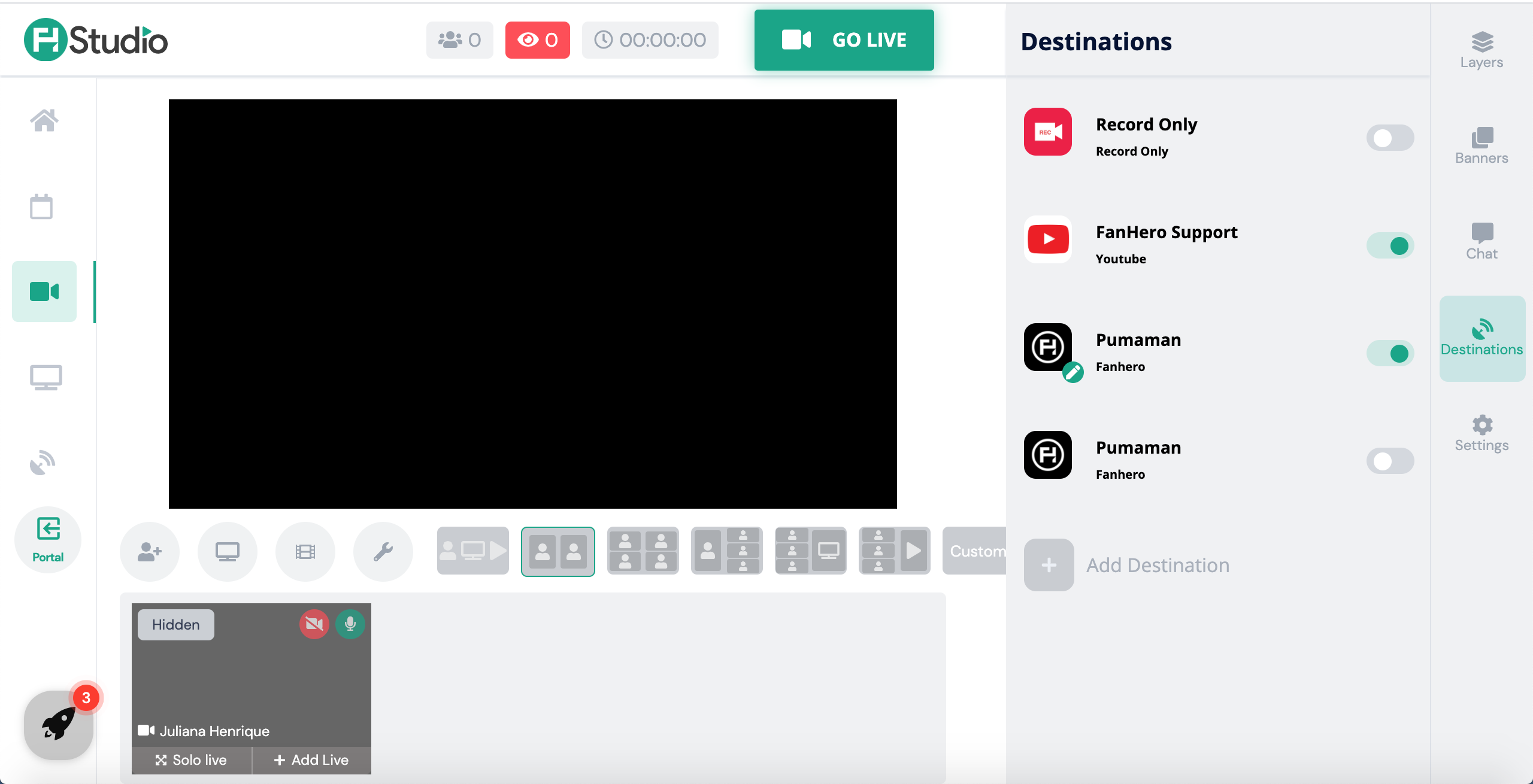Open the wrench tools button

coord(383,551)
